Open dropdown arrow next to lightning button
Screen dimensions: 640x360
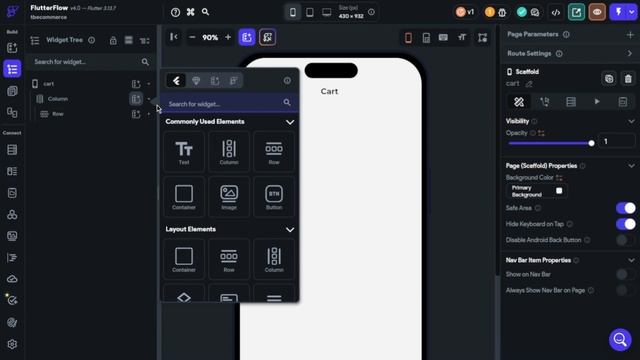pos(631,12)
